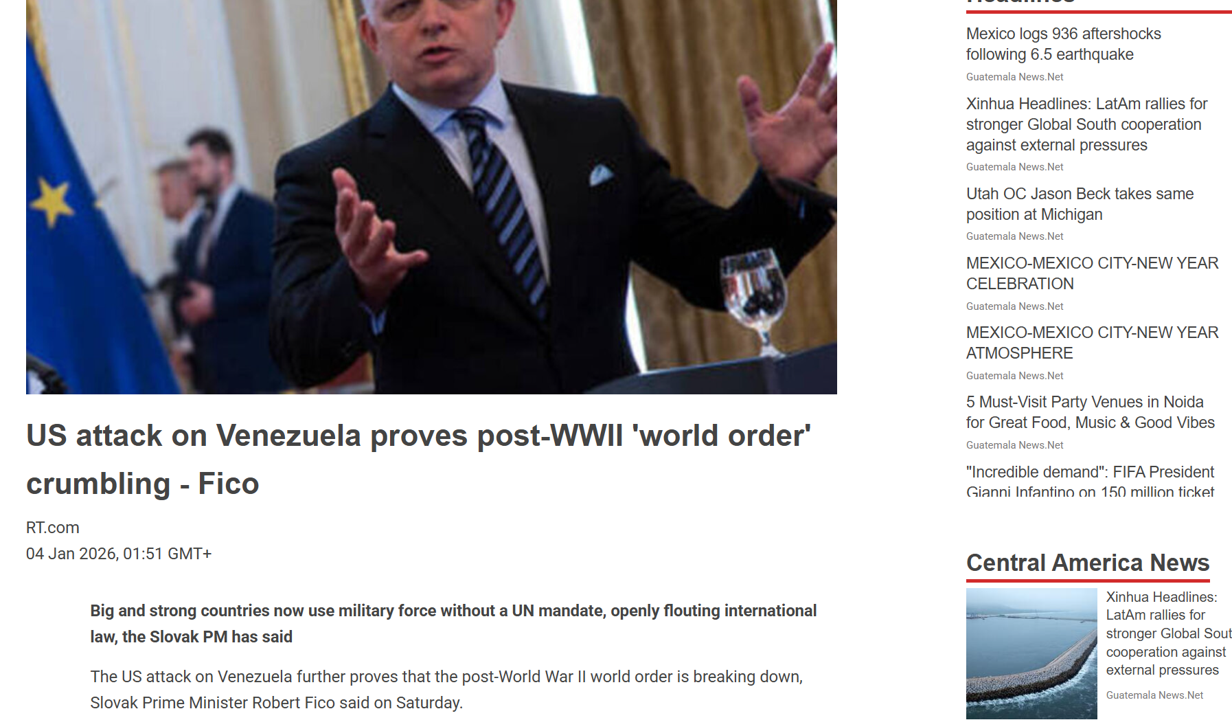1232x720 pixels.
Task: Open 5 Must-Visit Party Venues in Noida
Action: click(x=1090, y=412)
